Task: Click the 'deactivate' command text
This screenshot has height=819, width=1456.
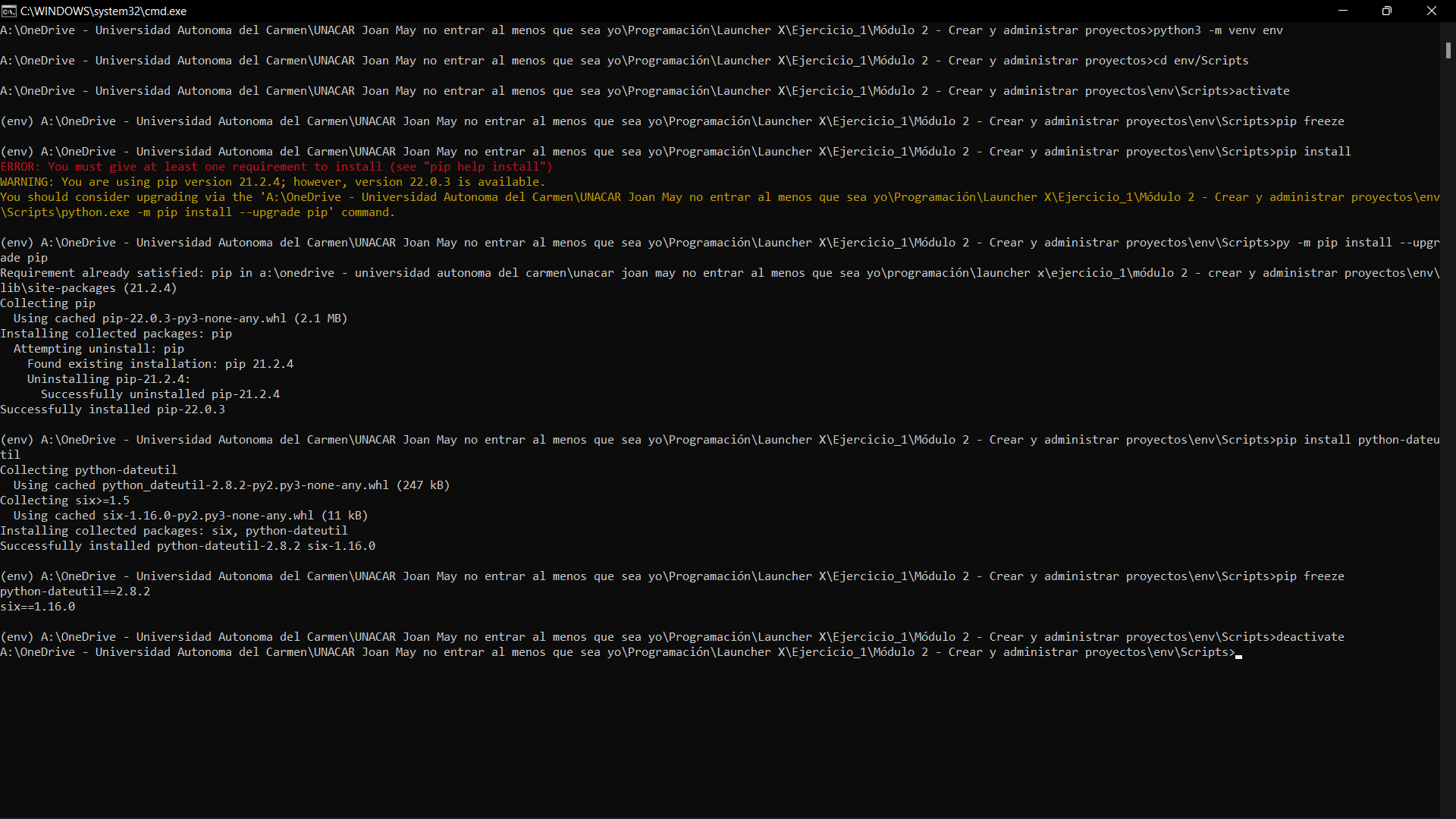Action: coord(1310,637)
